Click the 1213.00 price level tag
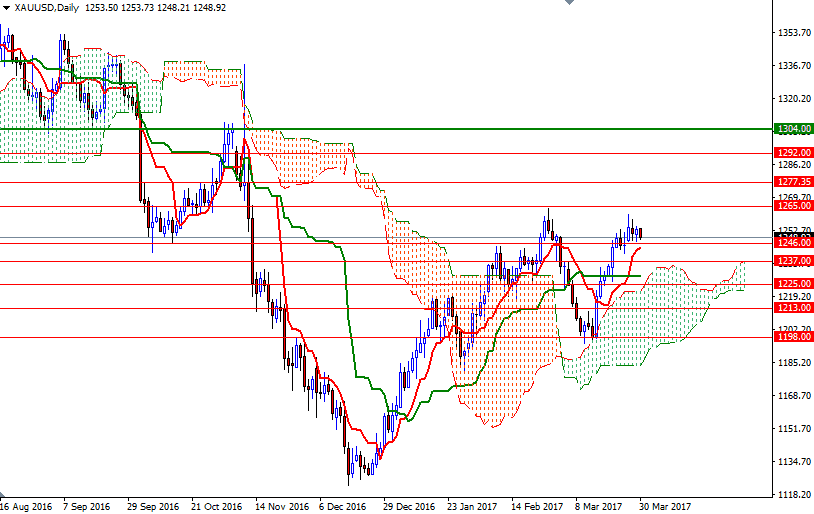This screenshot has height=514, width=814. (x=793, y=308)
